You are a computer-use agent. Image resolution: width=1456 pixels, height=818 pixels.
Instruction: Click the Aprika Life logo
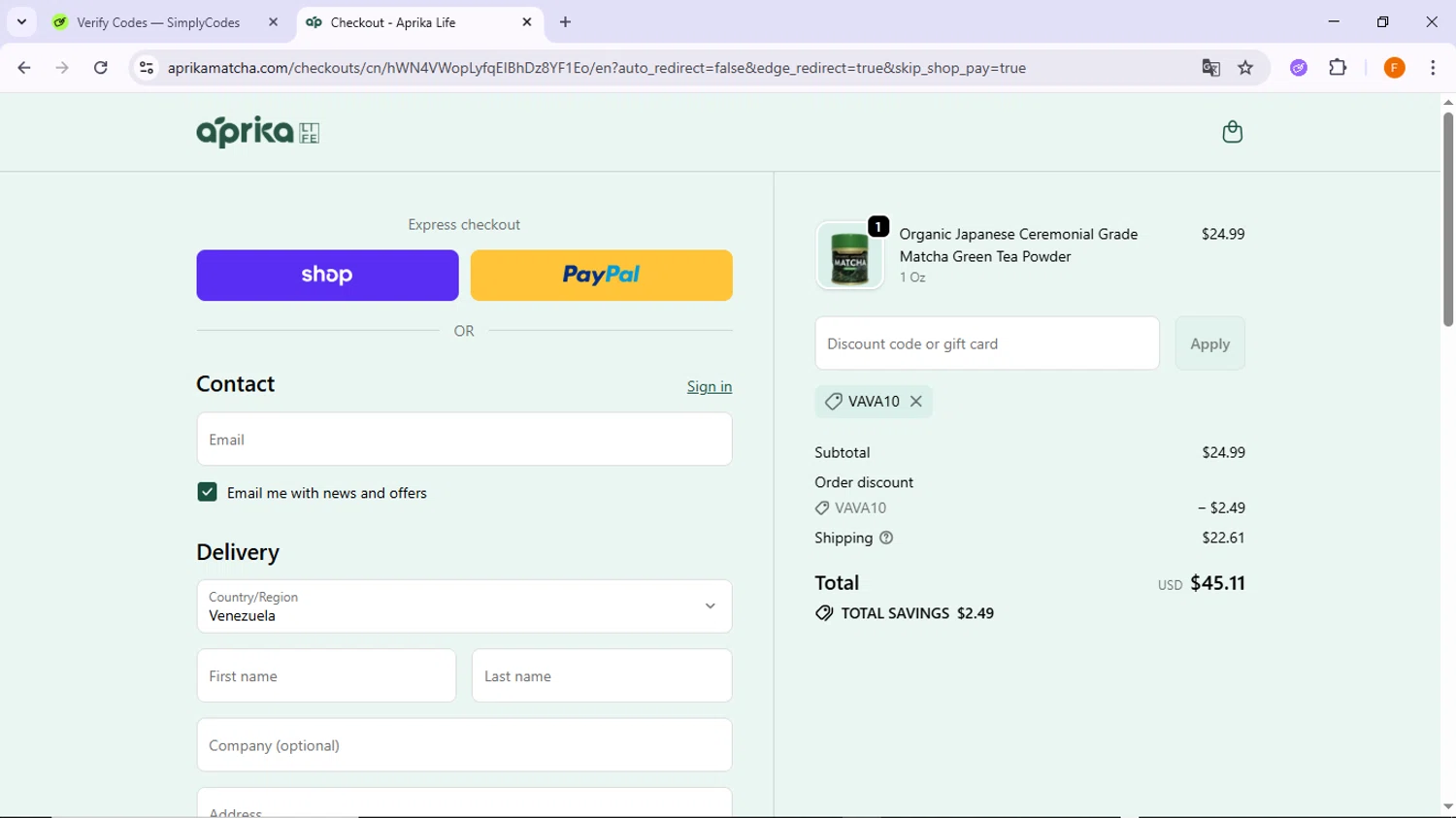pos(258,132)
